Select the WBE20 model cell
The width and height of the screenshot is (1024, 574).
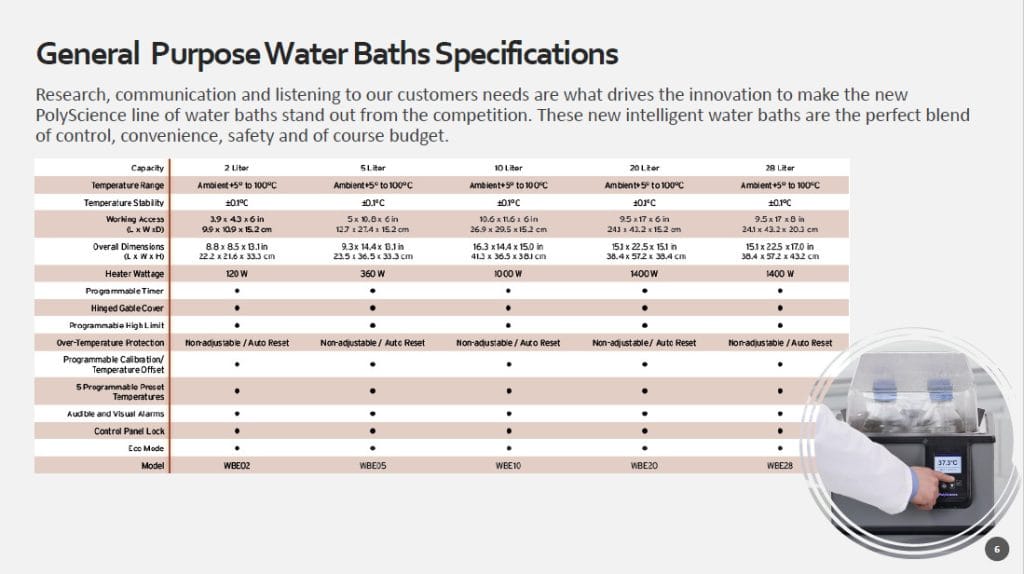(644, 466)
